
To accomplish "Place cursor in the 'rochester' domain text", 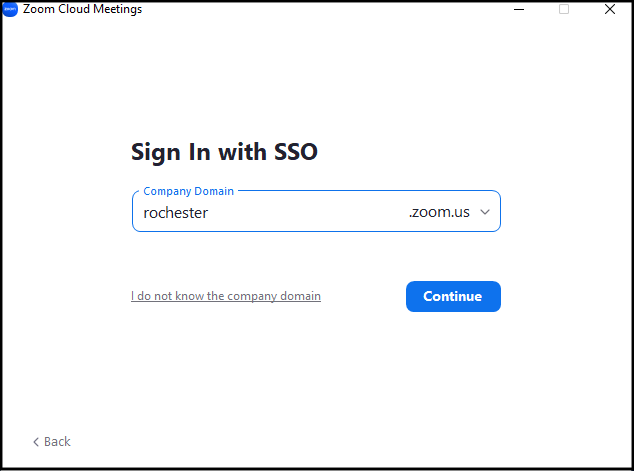I will coord(175,213).
